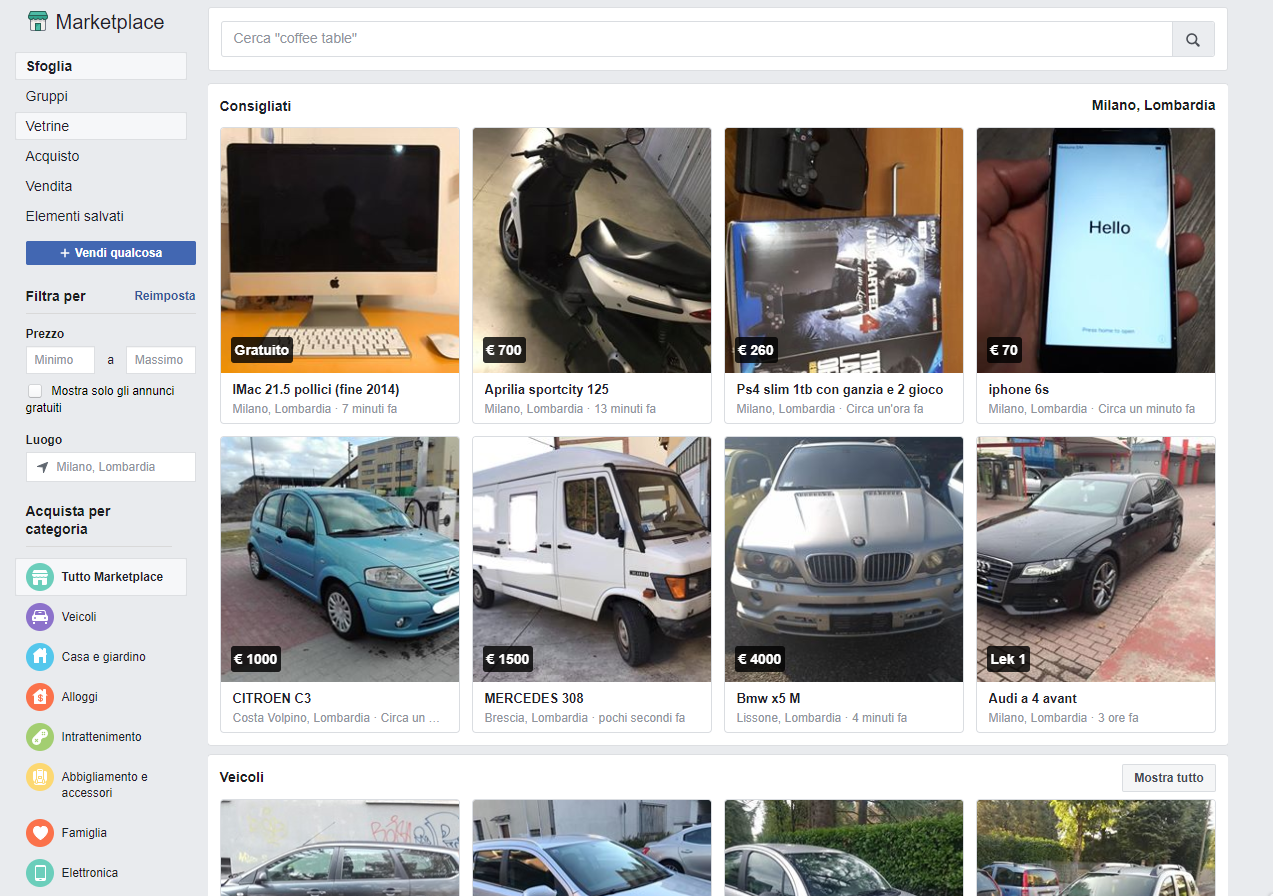
Task: Click the yellow Abbigliamento e accessori icon
Action: click(x=40, y=777)
